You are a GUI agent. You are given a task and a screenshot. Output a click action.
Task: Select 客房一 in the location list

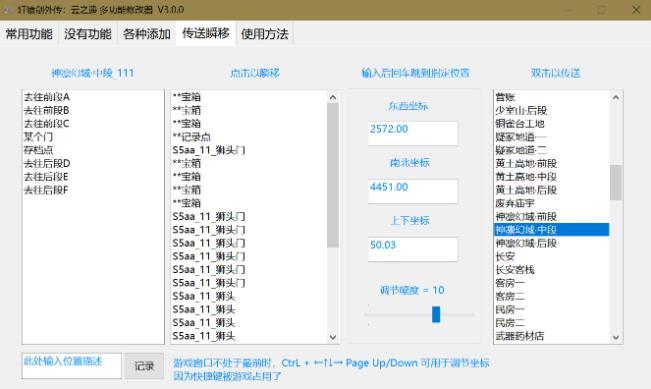(x=552, y=283)
